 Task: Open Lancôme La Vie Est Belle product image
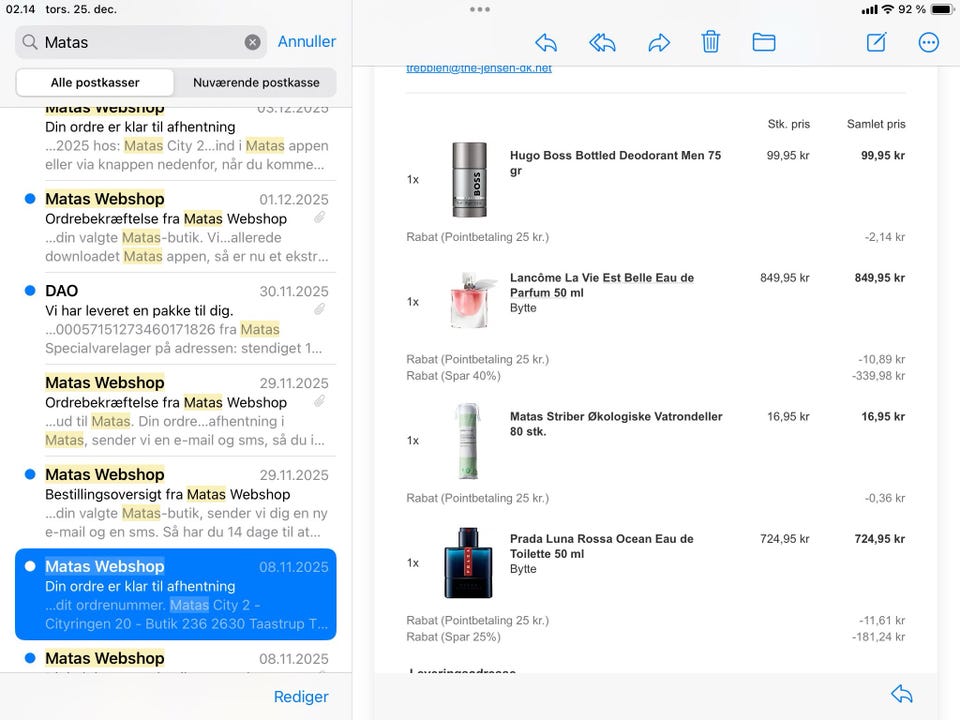(x=470, y=300)
